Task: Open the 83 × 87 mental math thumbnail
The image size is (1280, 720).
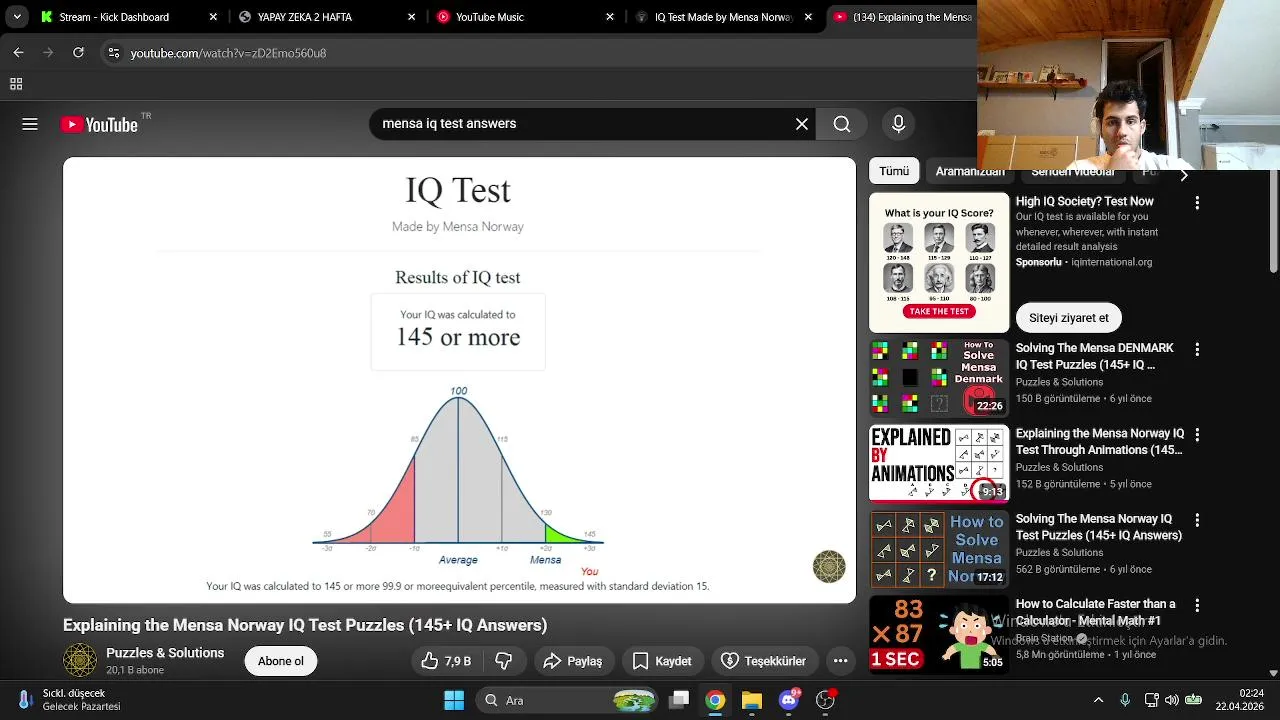Action: (x=939, y=635)
